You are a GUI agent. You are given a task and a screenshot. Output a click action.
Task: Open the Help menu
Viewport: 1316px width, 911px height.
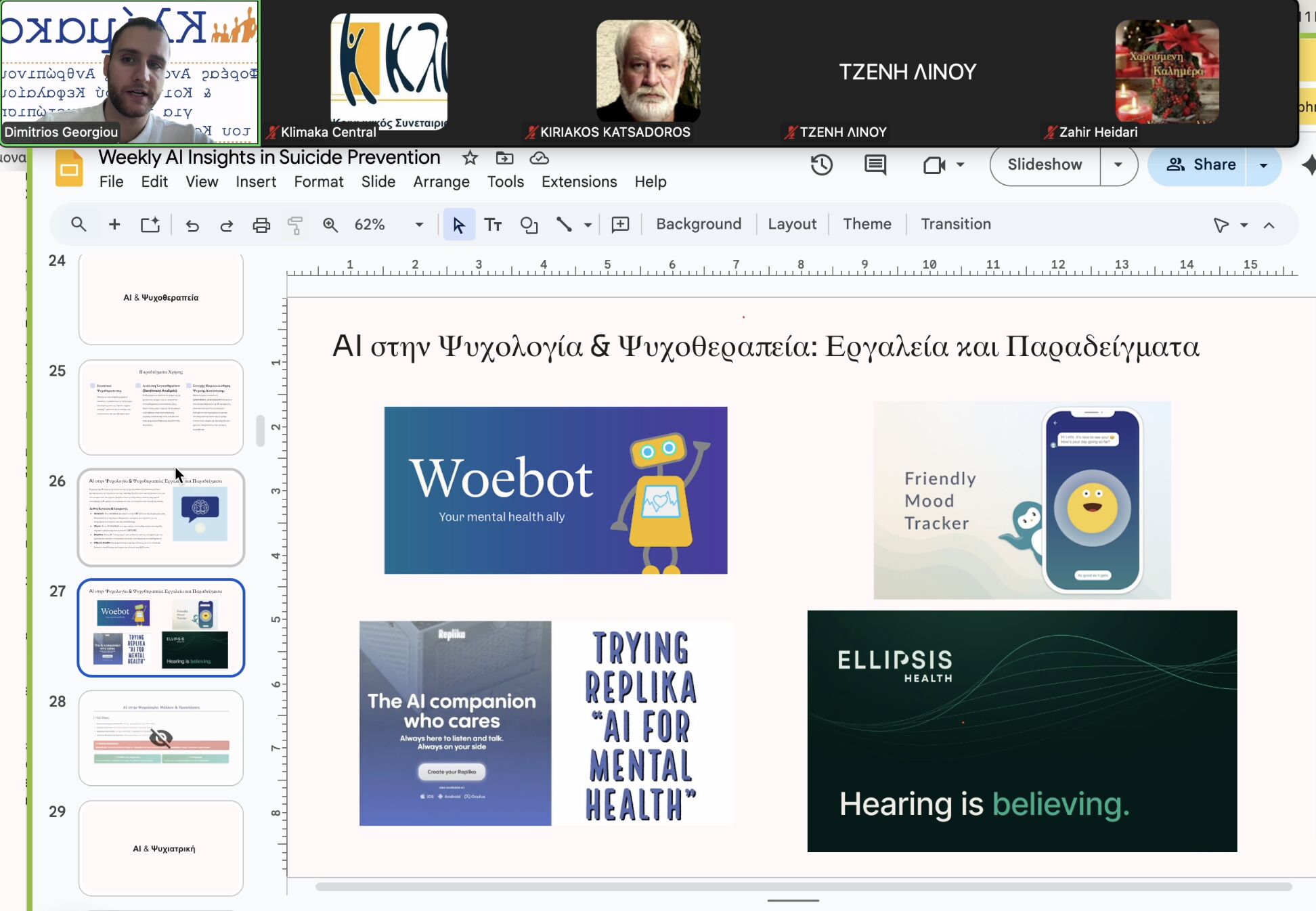pyautogui.click(x=651, y=181)
